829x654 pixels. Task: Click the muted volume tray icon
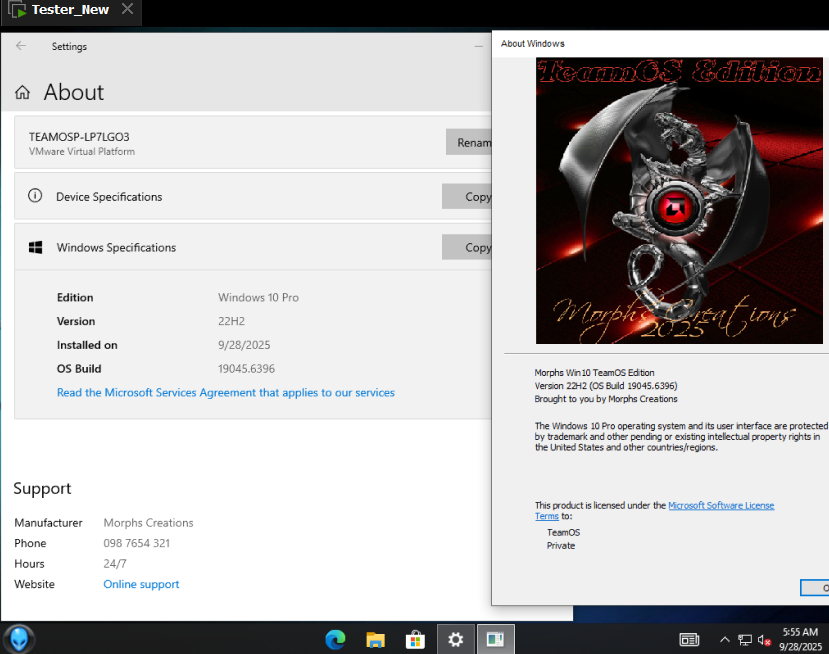pos(765,640)
